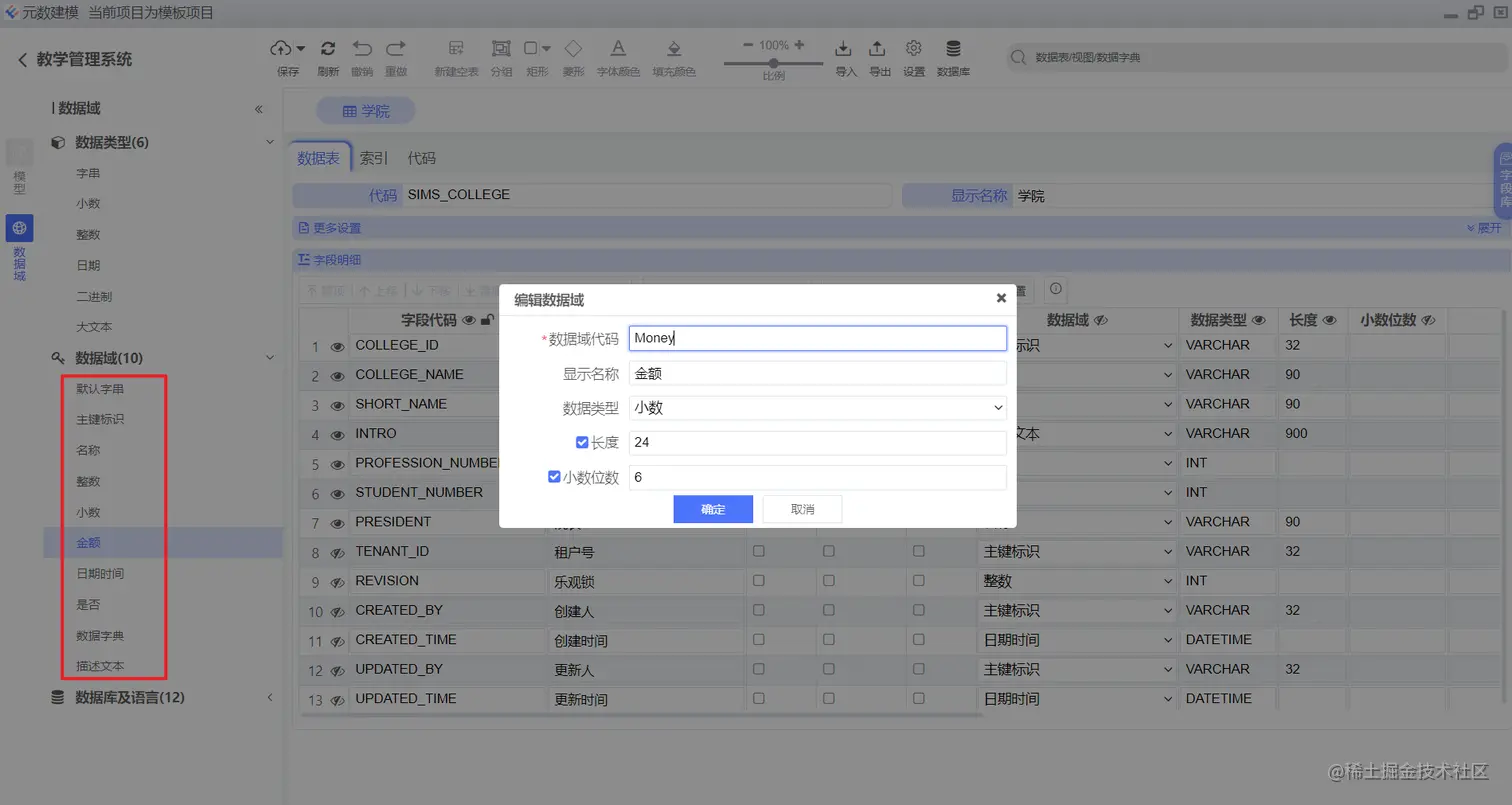The width and height of the screenshot is (1512, 805).
Task: Open the 字体颜色 font color tool
Action: 618,48
